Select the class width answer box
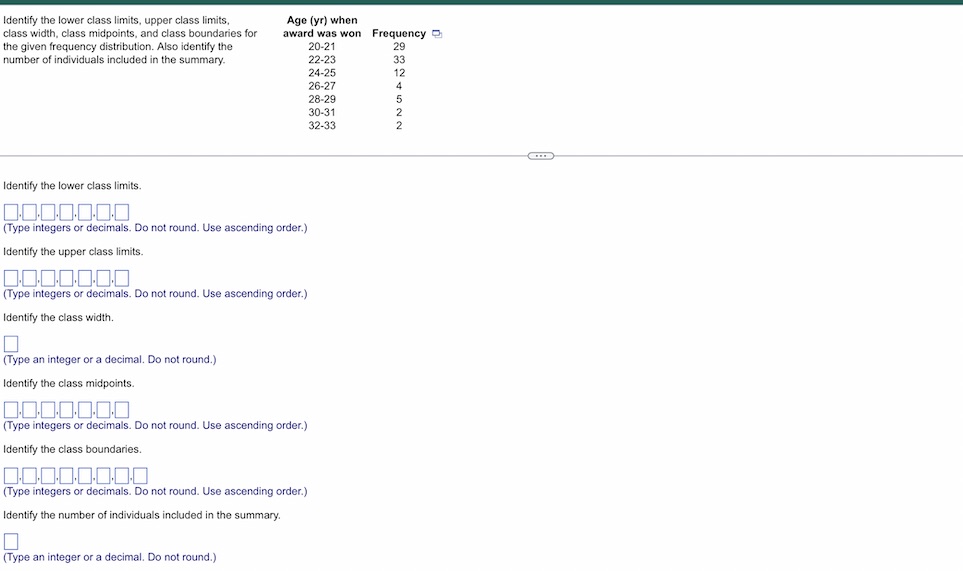 click(11, 344)
